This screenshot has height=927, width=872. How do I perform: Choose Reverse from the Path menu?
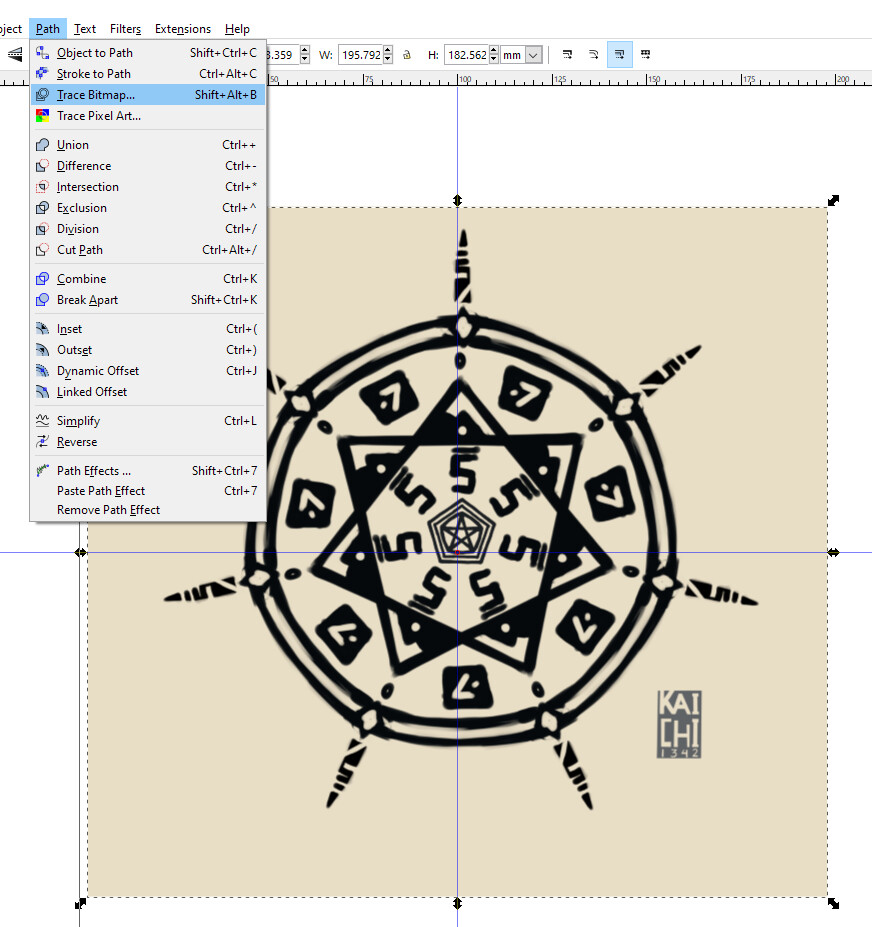coord(148,442)
